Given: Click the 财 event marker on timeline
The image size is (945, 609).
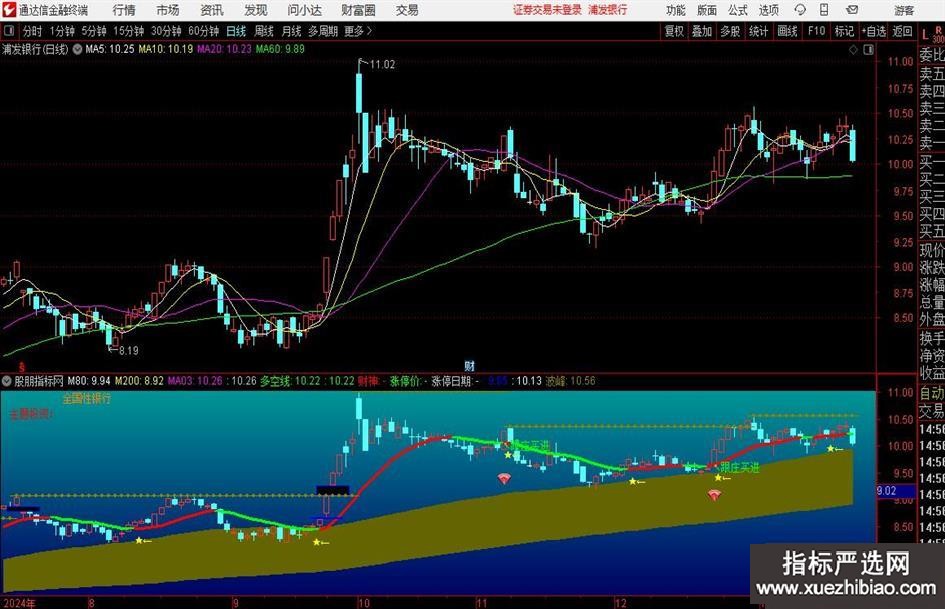Looking at the screenshot, I should (469, 365).
